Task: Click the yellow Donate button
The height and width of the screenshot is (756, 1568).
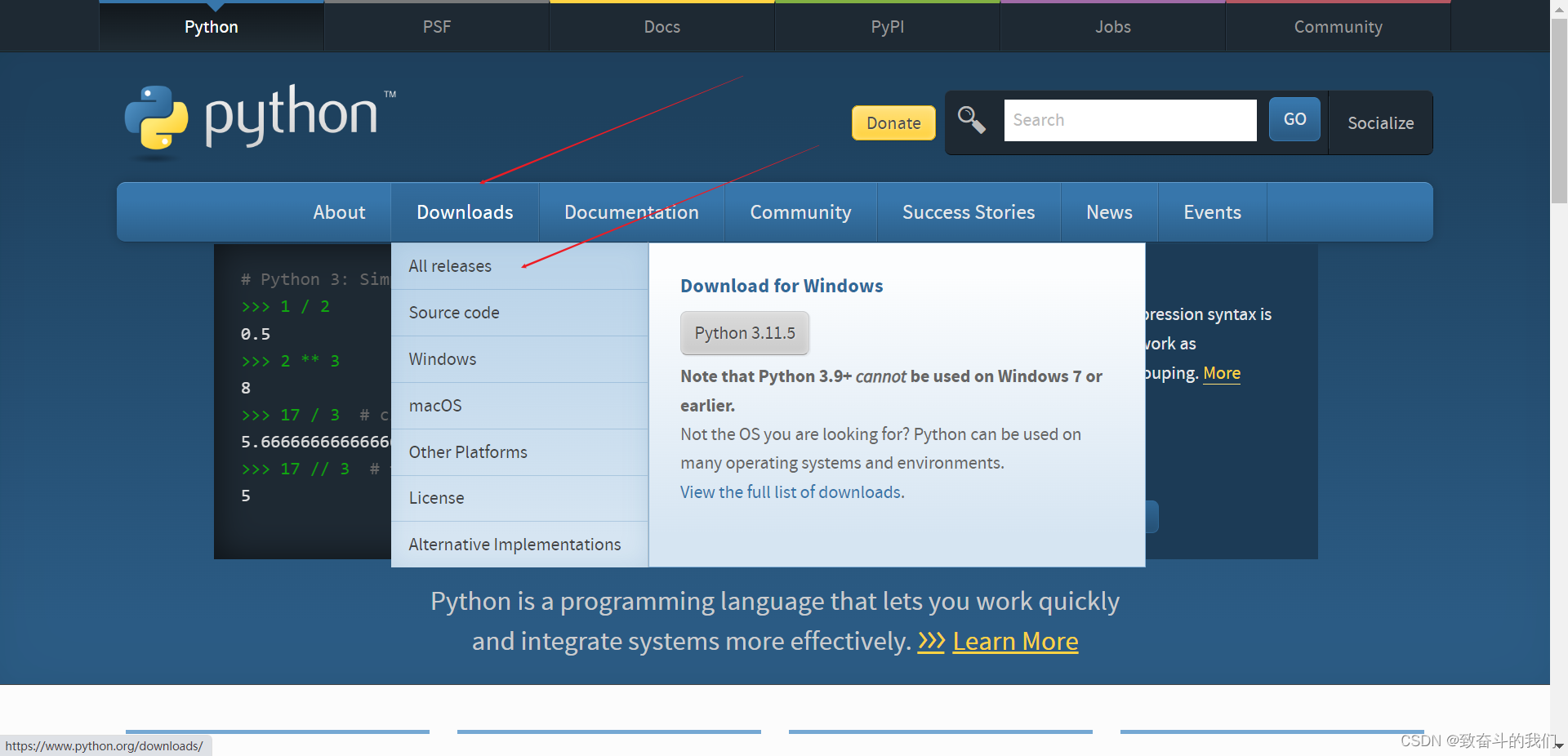Action: tap(893, 123)
